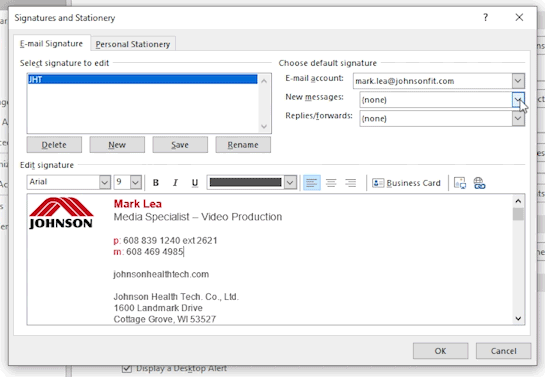Click the Cottage Grove, WI 53527 line
The height and width of the screenshot is (377, 545).
tap(165, 319)
